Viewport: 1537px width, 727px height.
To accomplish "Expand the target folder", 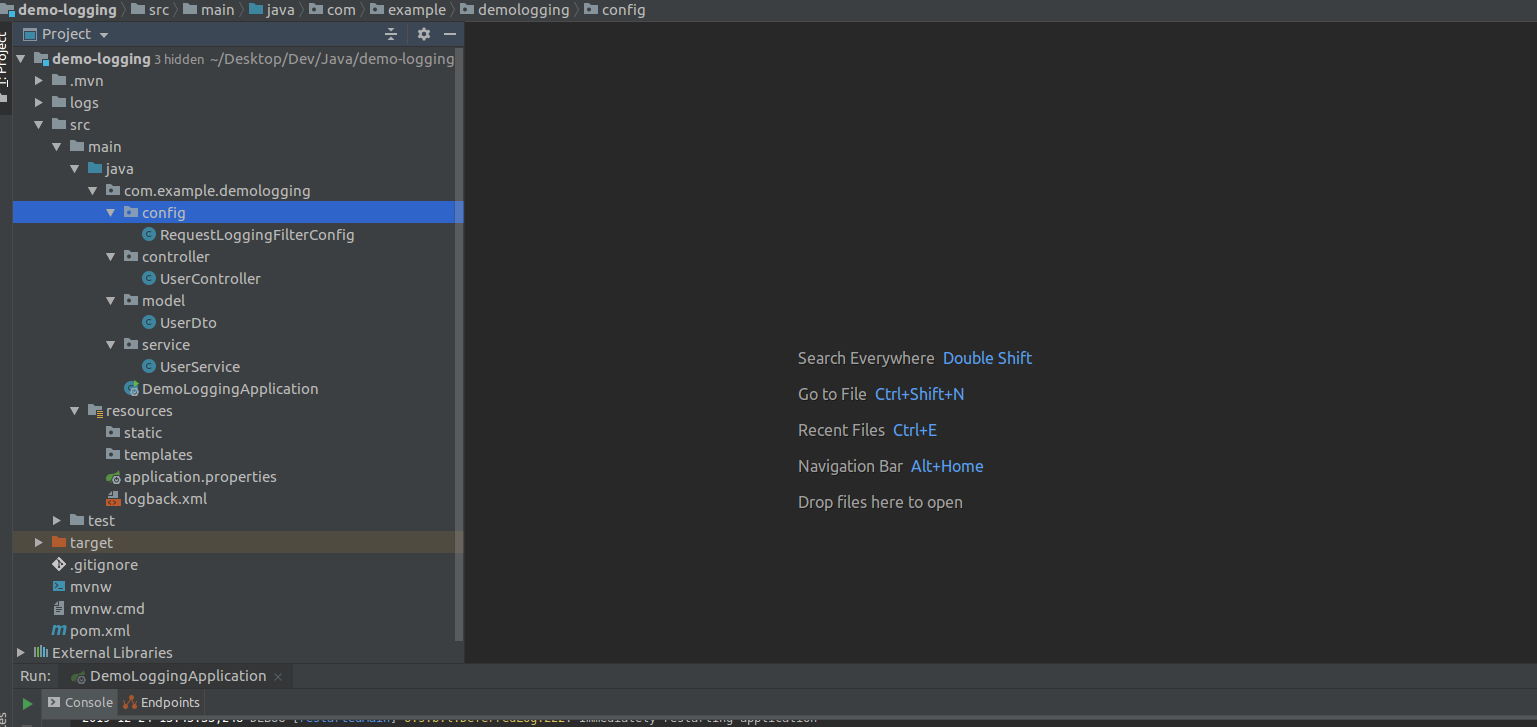I will (39, 543).
